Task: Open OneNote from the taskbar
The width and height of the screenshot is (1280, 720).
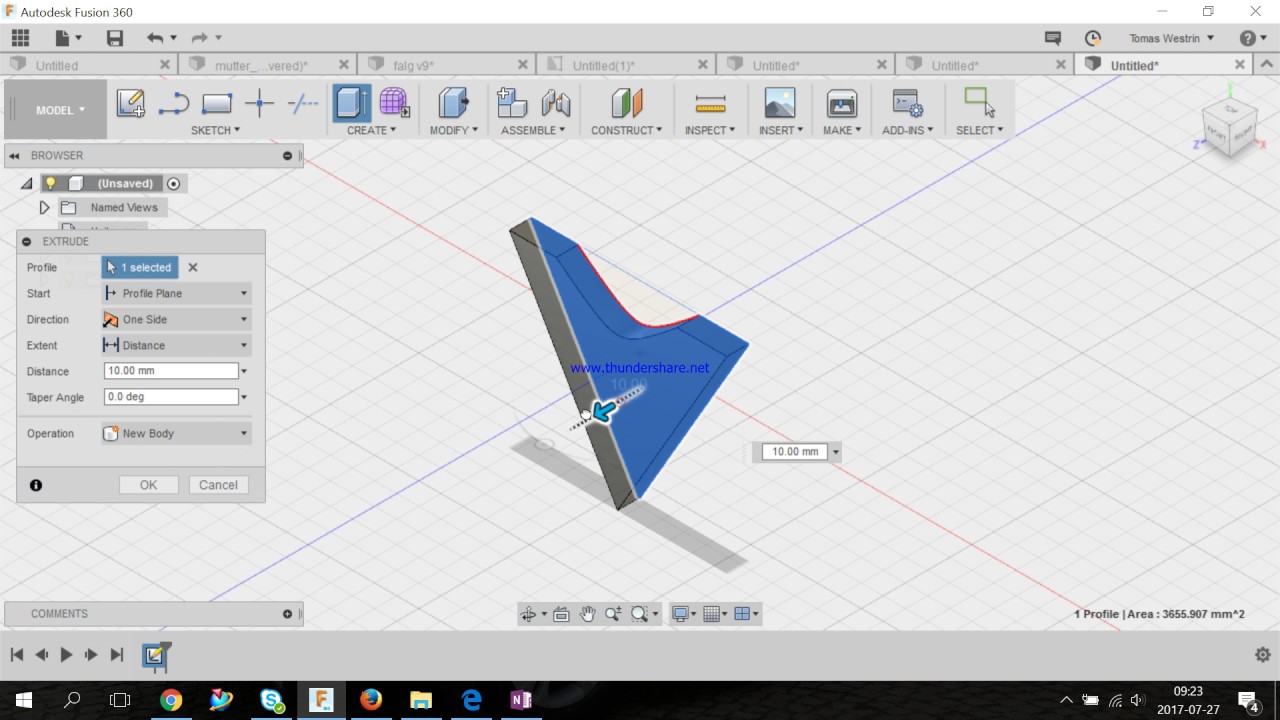Action: [521, 700]
